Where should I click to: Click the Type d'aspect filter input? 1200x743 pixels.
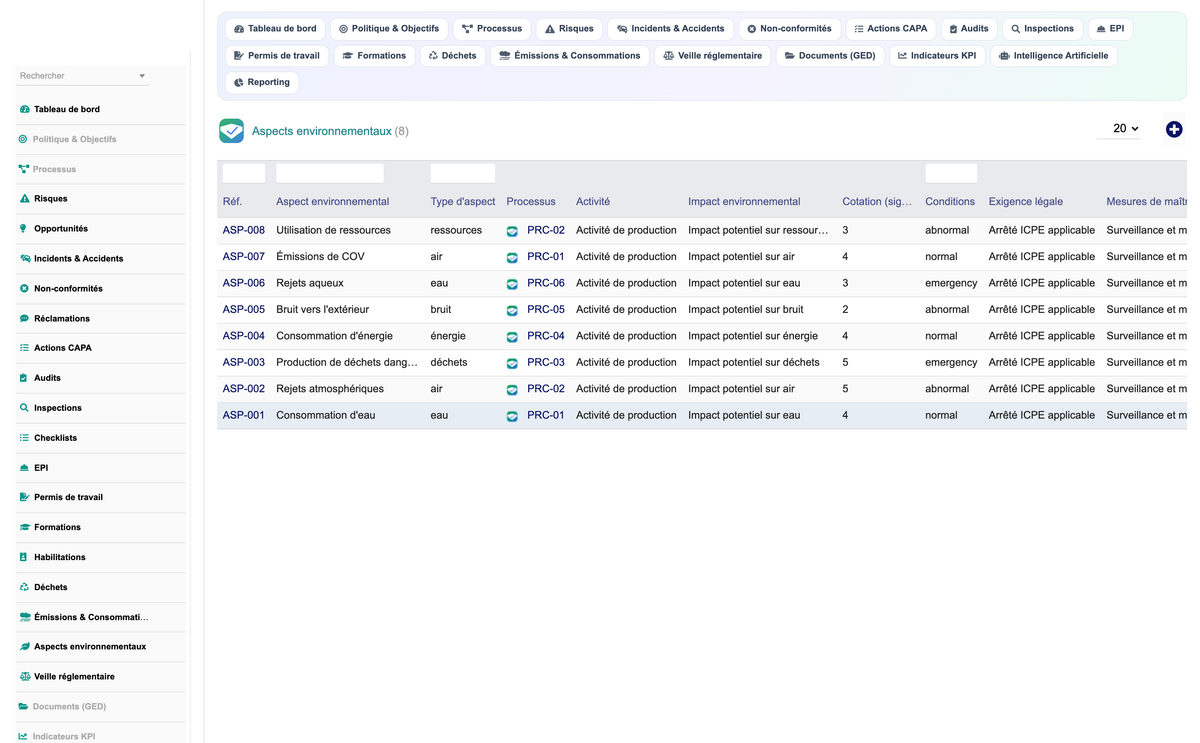463,173
